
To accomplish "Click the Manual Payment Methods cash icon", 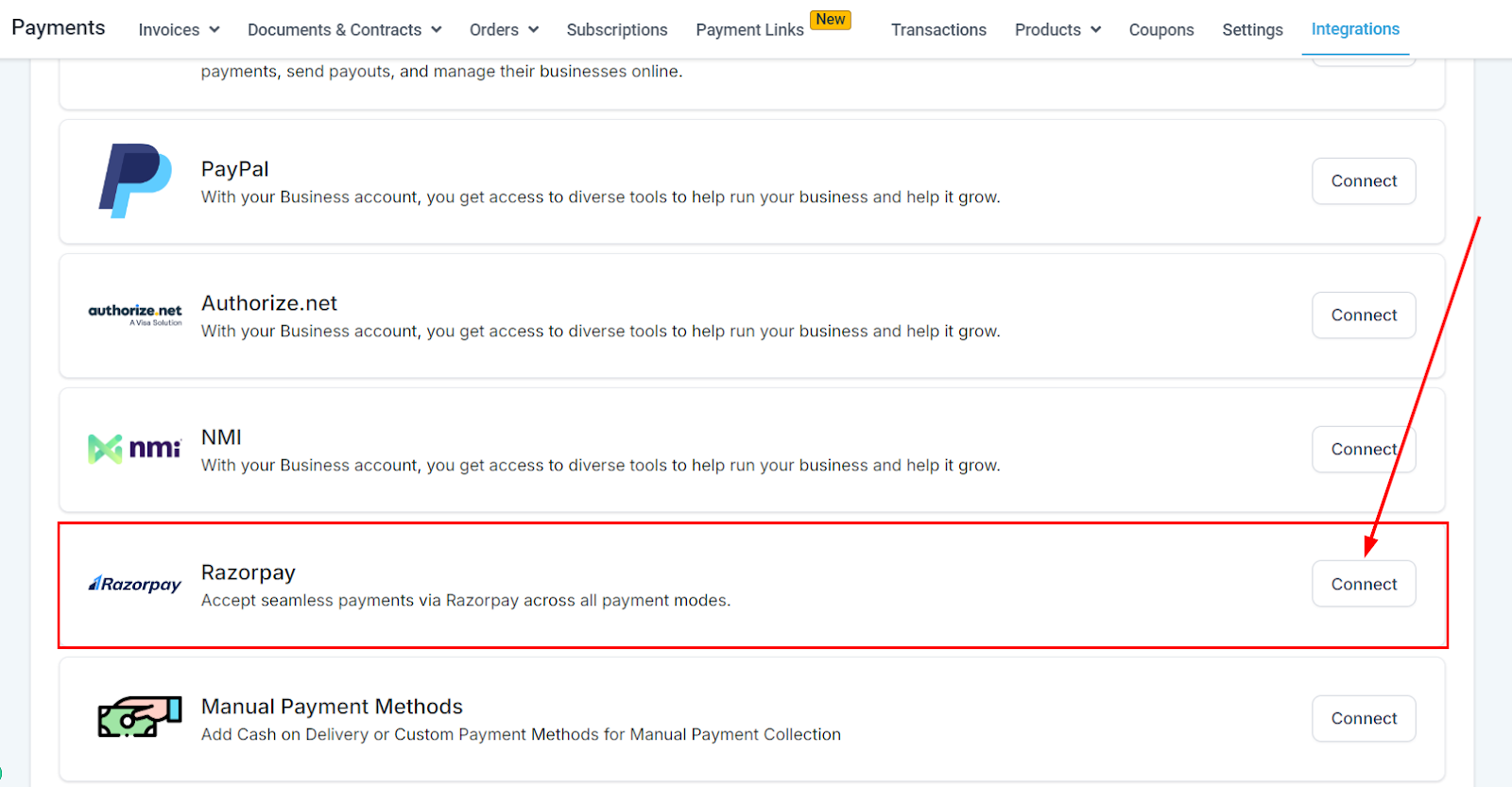I will (140, 717).
